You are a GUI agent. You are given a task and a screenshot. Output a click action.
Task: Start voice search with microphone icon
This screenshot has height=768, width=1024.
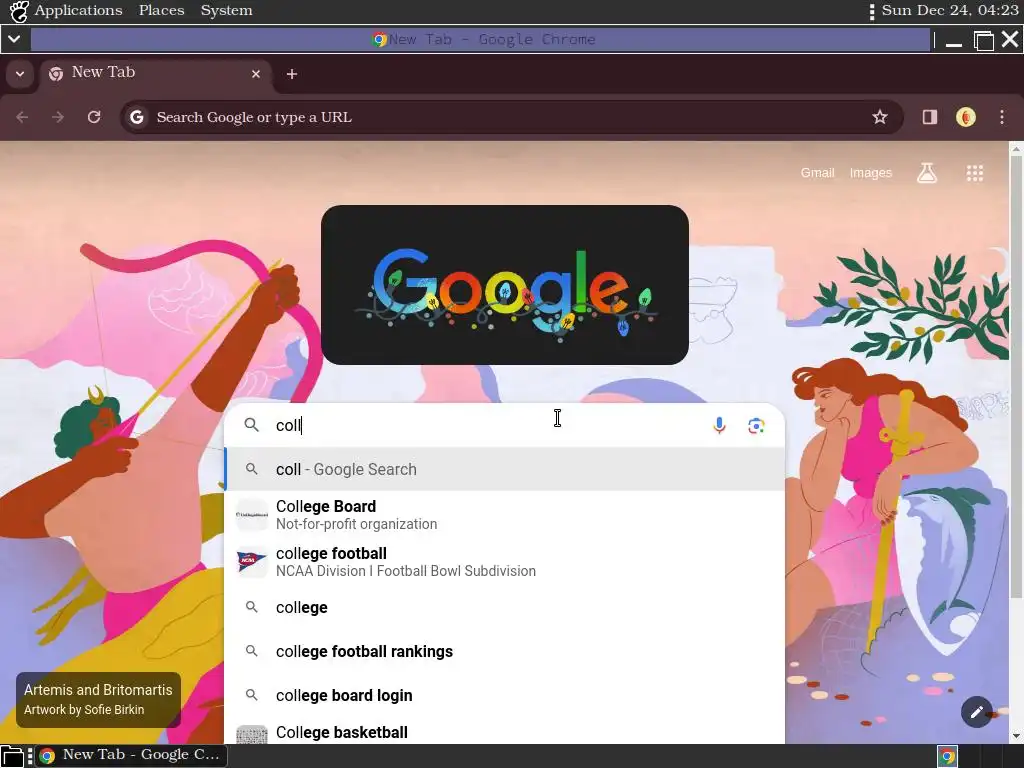pos(719,426)
